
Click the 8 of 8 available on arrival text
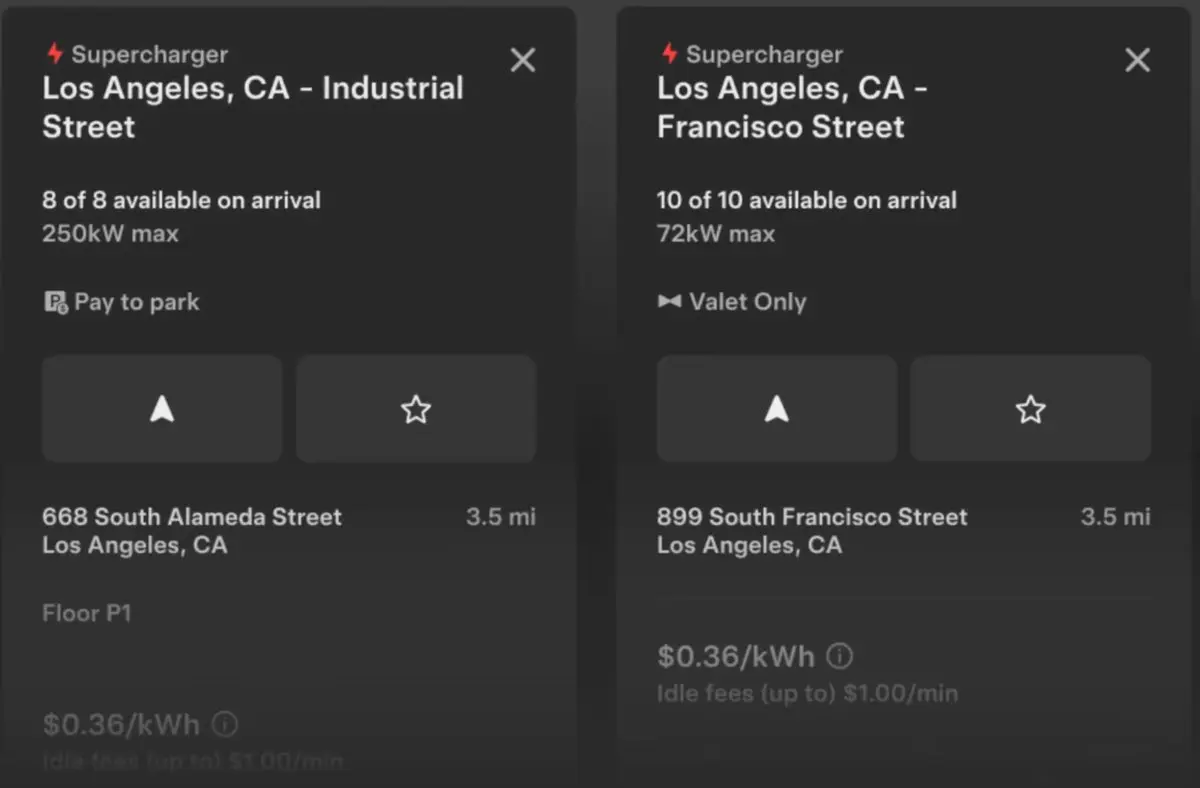point(181,200)
